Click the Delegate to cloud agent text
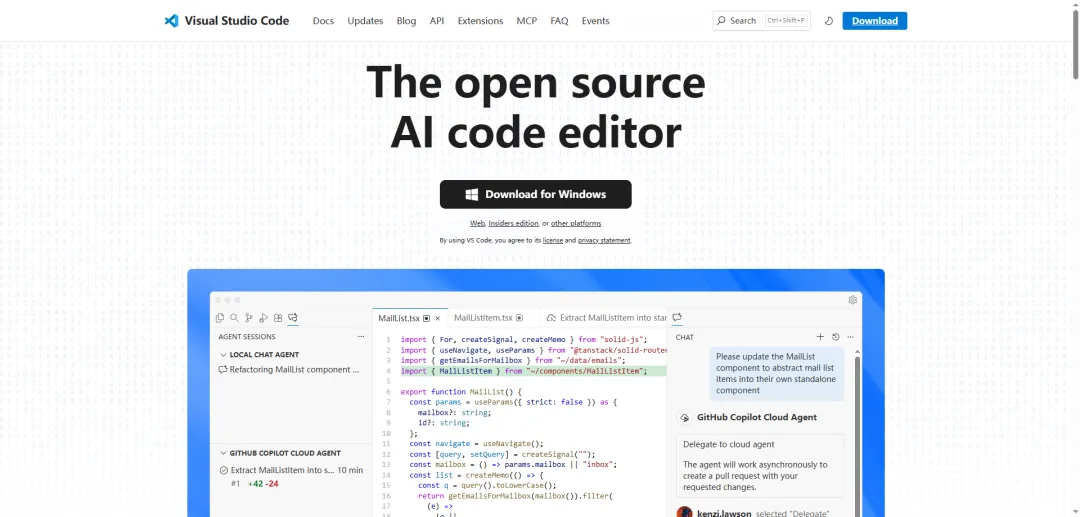 (x=729, y=444)
